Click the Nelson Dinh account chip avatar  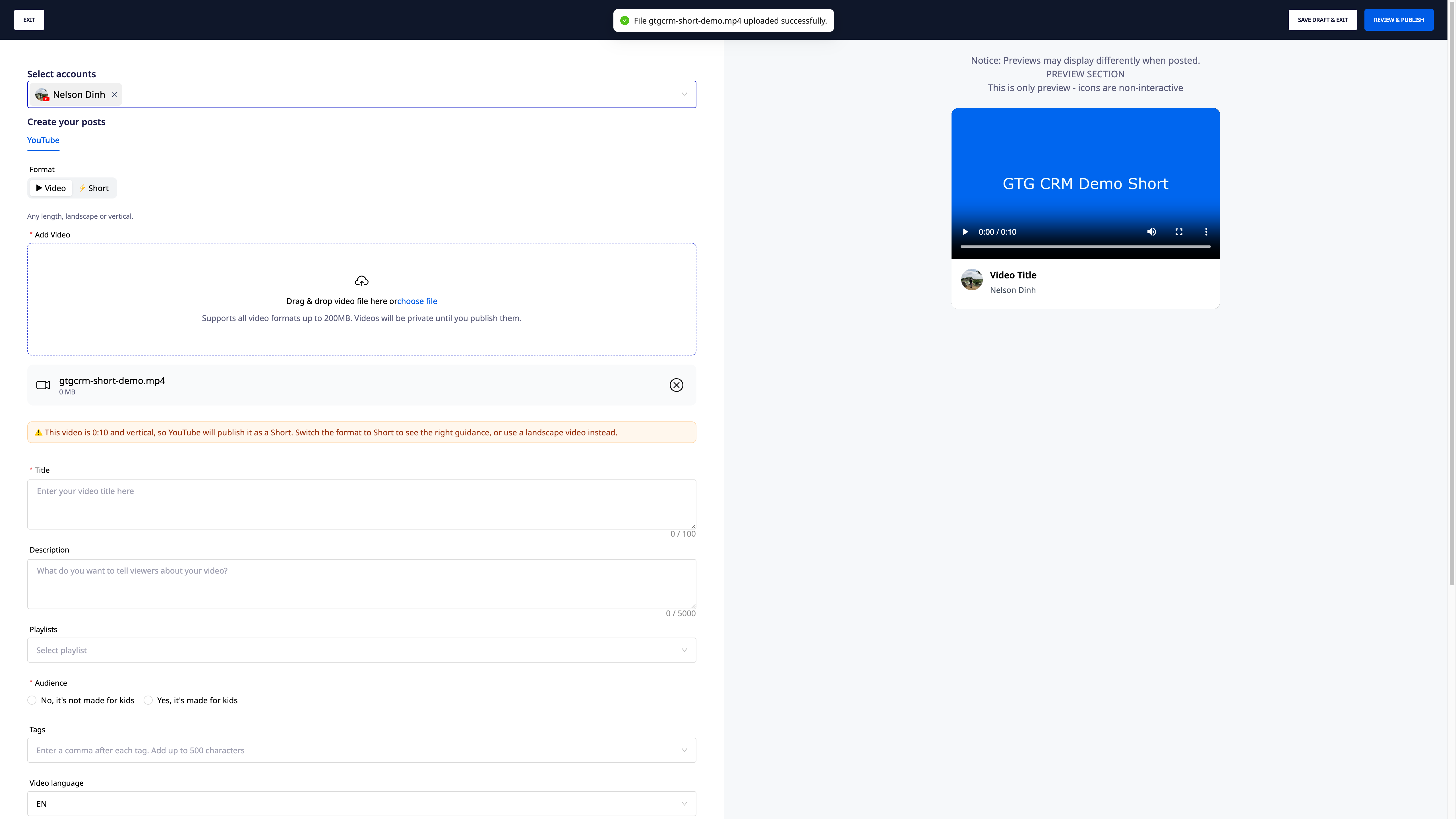coord(42,94)
